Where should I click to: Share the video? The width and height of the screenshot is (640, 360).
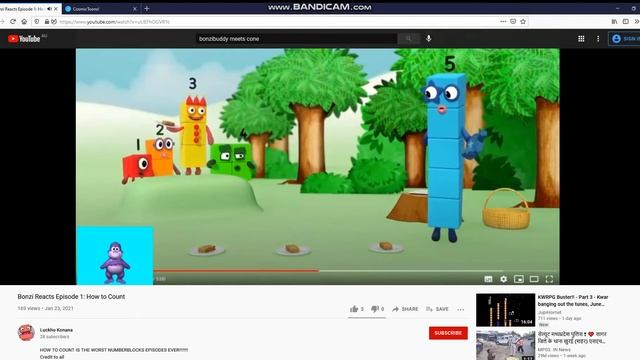point(405,309)
